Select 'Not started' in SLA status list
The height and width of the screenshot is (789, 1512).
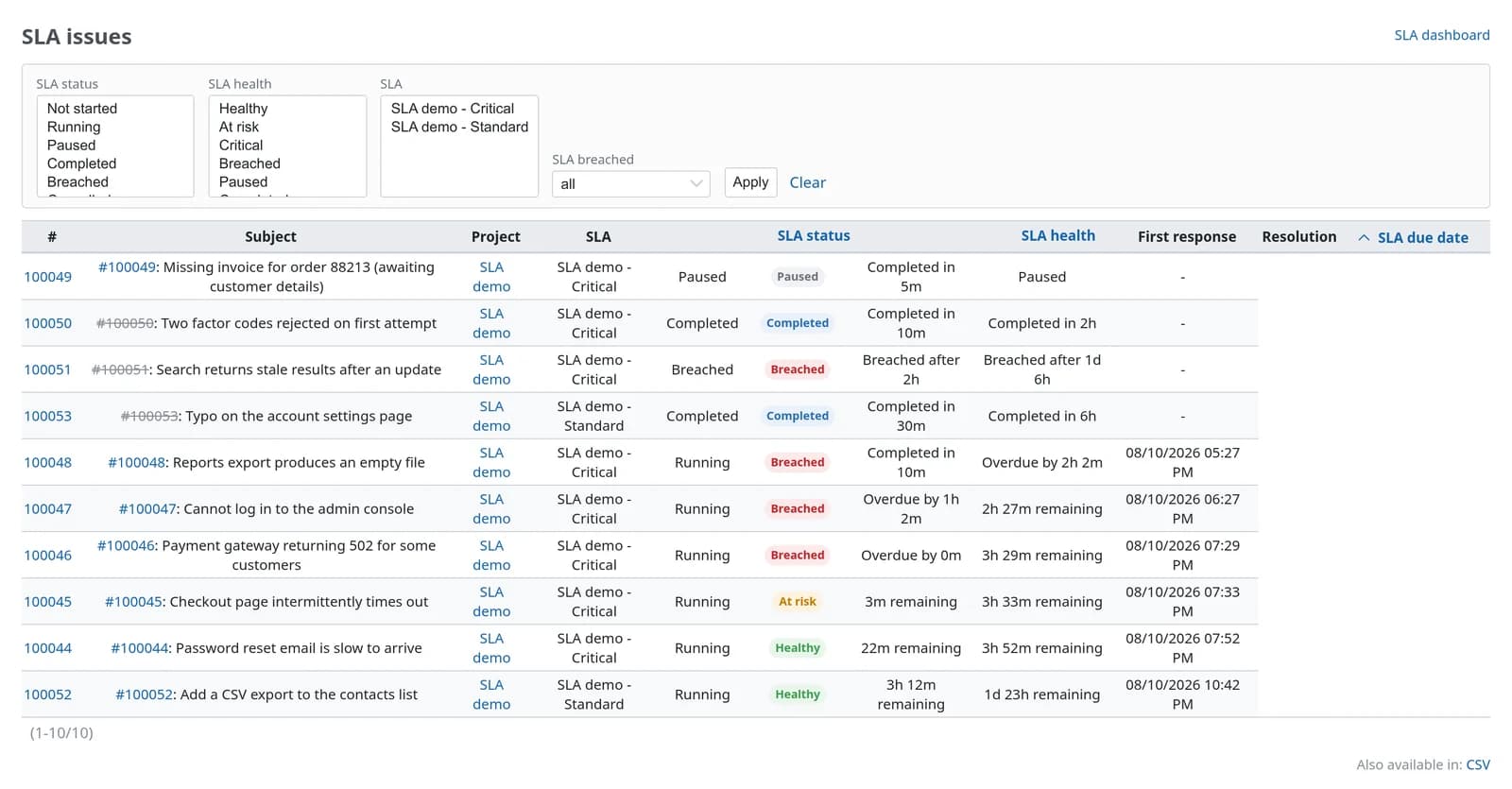coord(82,109)
